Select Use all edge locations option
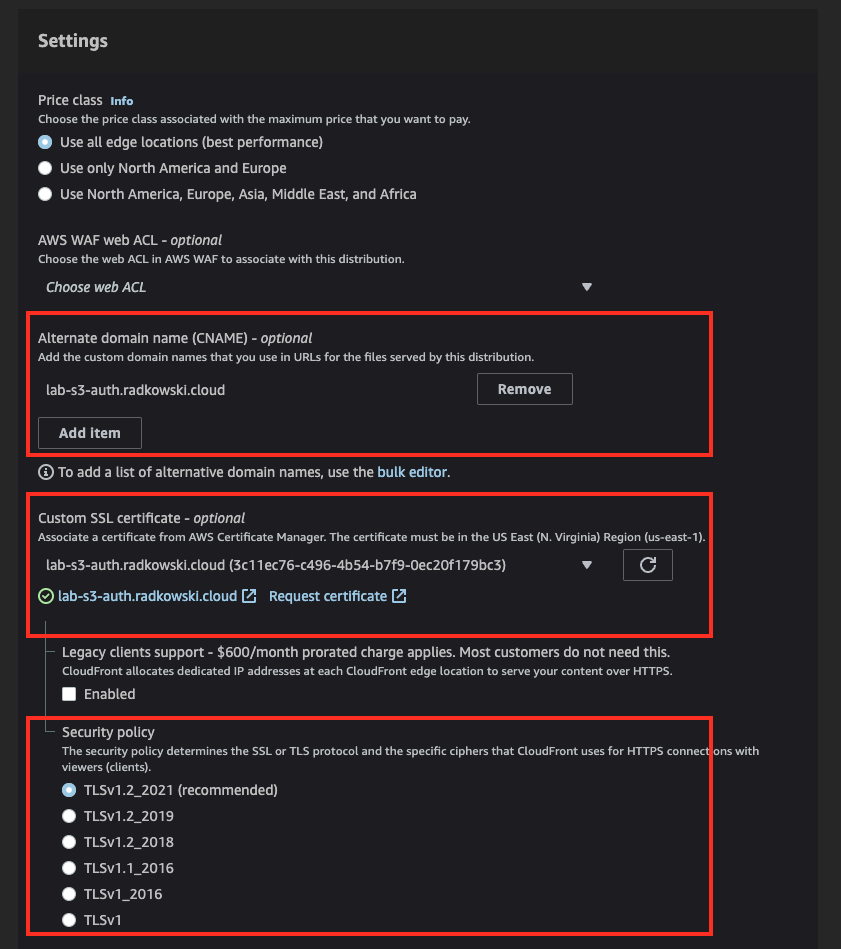The image size is (841, 949). [45, 142]
